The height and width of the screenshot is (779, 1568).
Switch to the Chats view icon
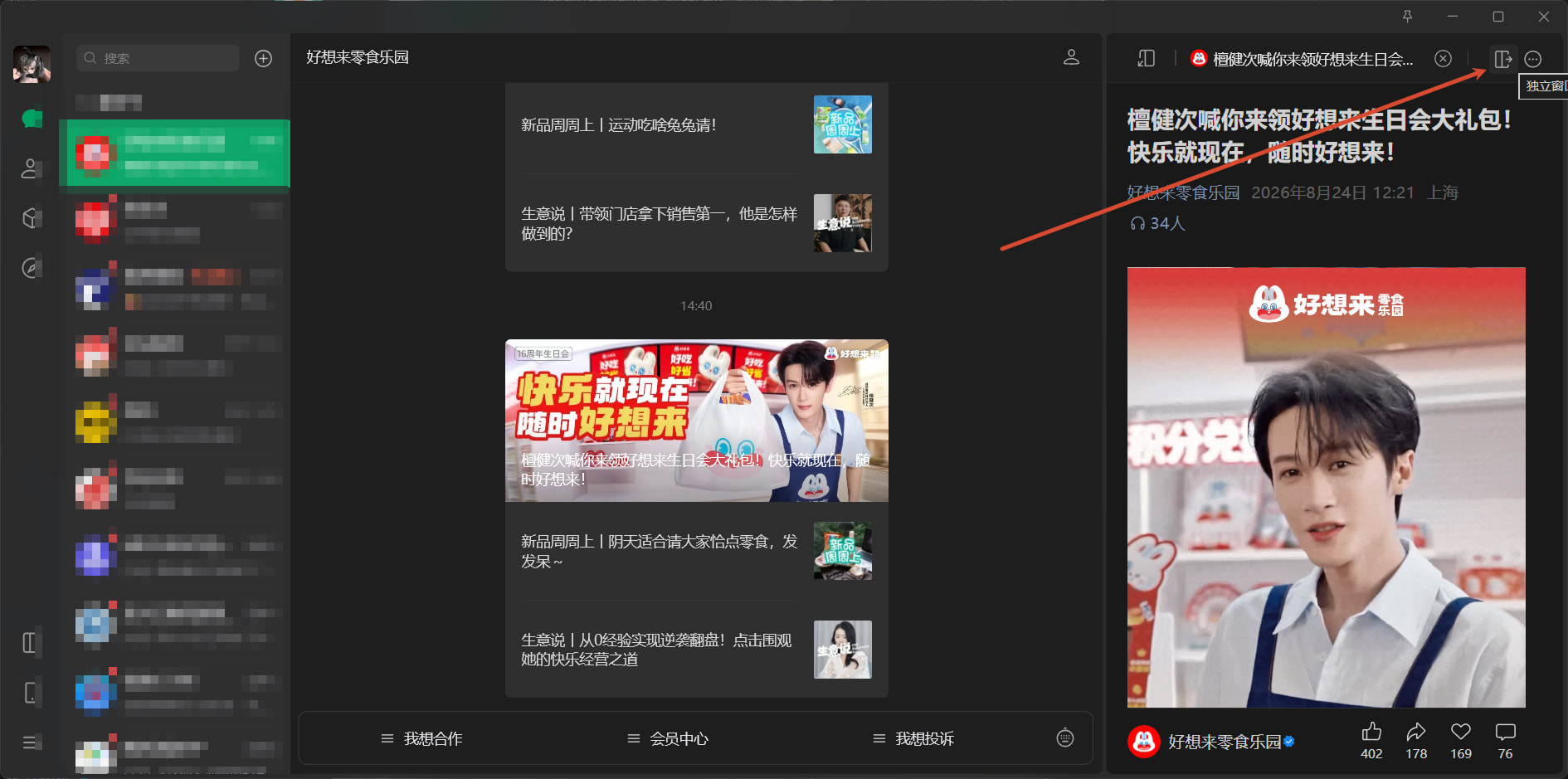tap(32, 119)
